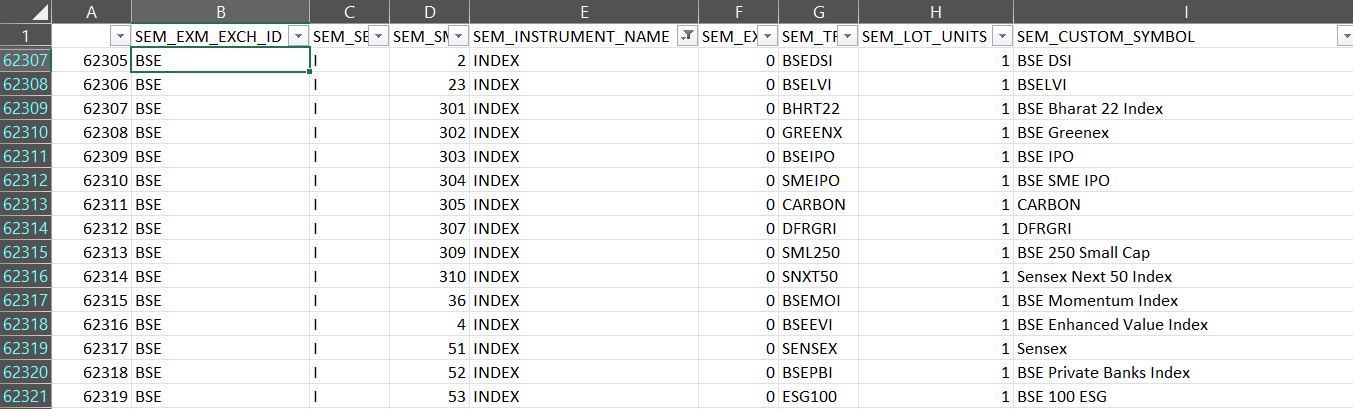Open the SEM_EXM_EXCH_ID filter dropdown
Image resolution: width=1353 pixels, height=409 pixels.
coord(298,36)
